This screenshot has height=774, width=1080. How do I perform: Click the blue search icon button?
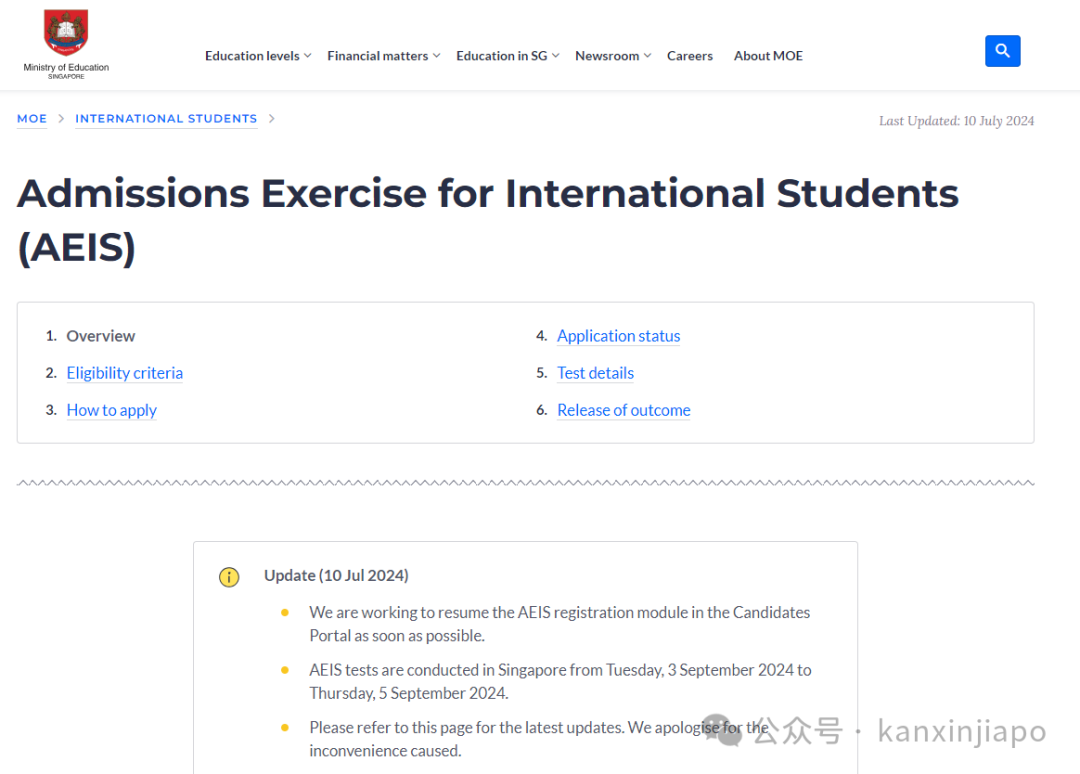point(1002,51)
